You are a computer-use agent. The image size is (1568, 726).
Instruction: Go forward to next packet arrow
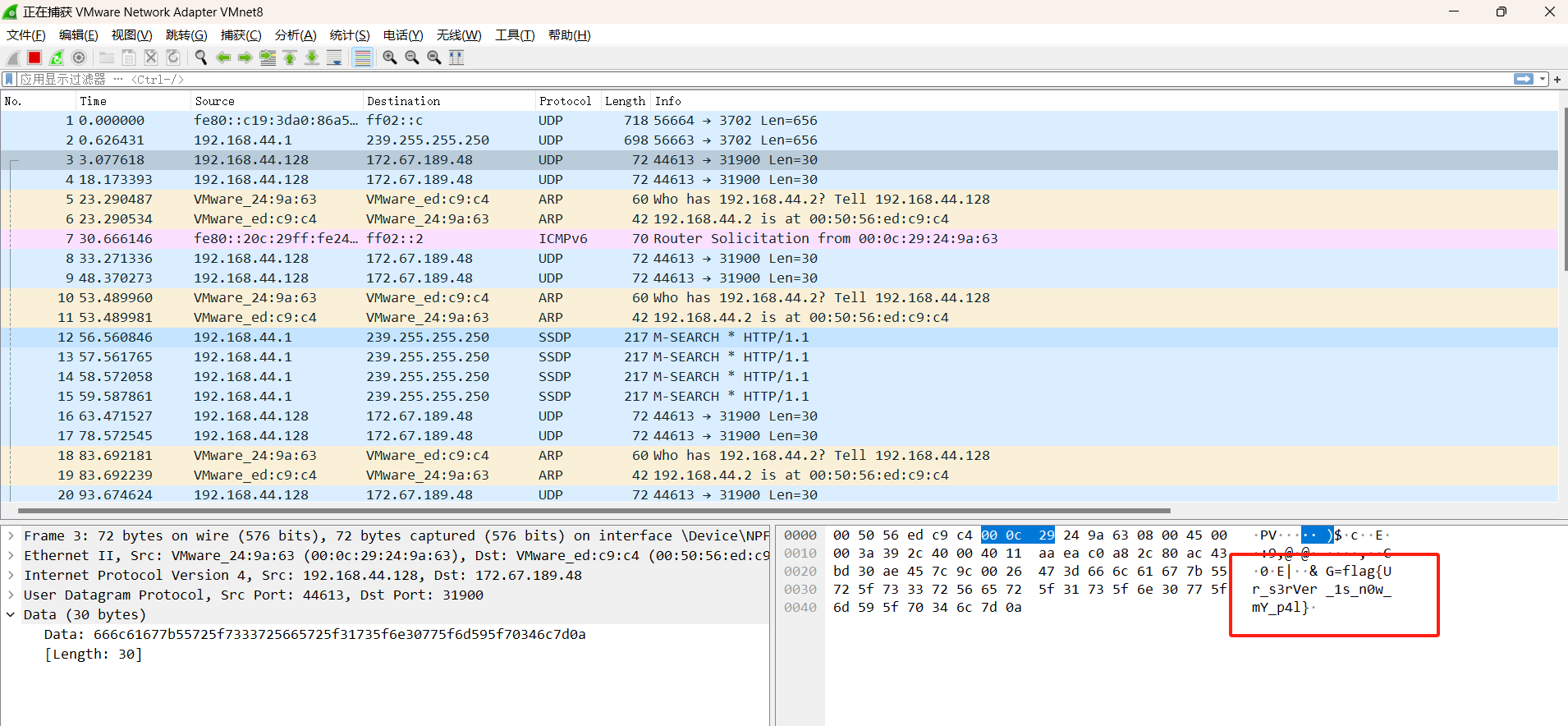click(245, 57)
